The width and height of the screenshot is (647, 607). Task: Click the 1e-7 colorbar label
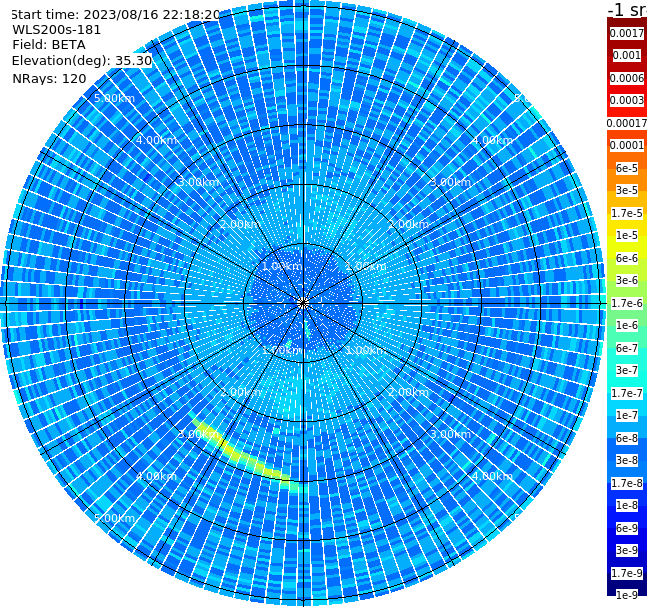[x=627, y=415]
